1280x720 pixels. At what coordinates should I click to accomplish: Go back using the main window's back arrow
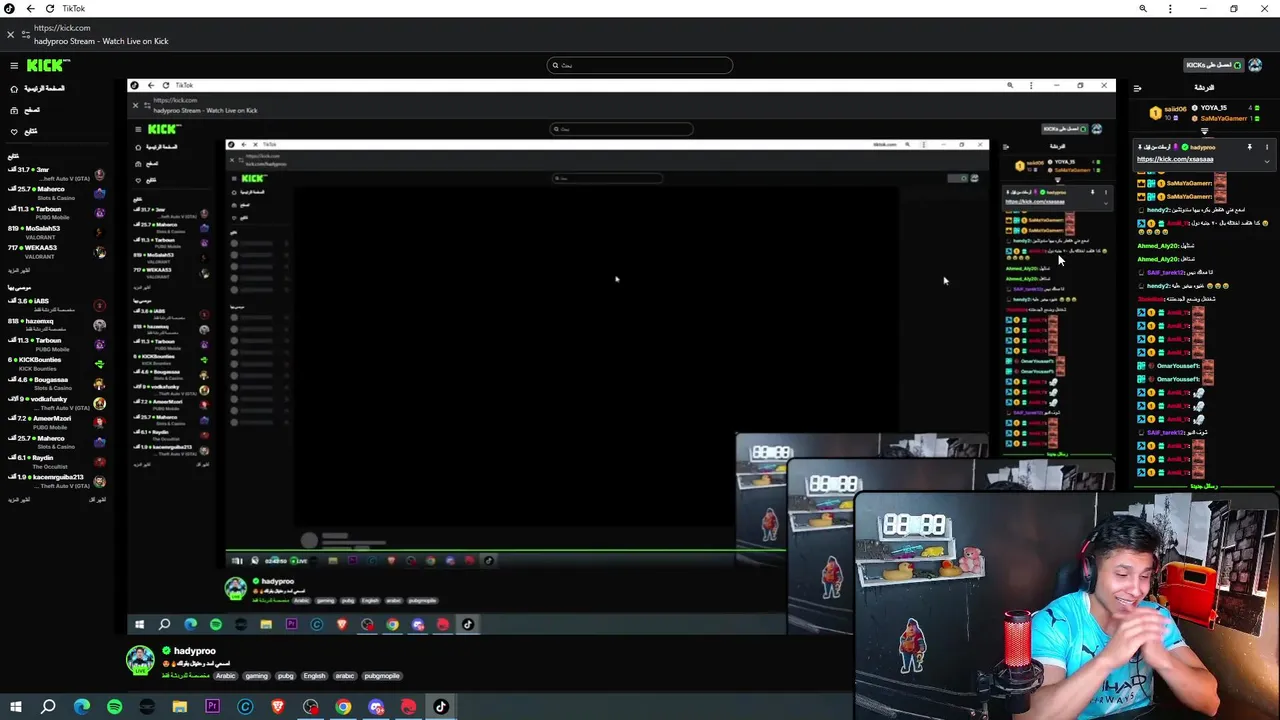coord(30,9)
